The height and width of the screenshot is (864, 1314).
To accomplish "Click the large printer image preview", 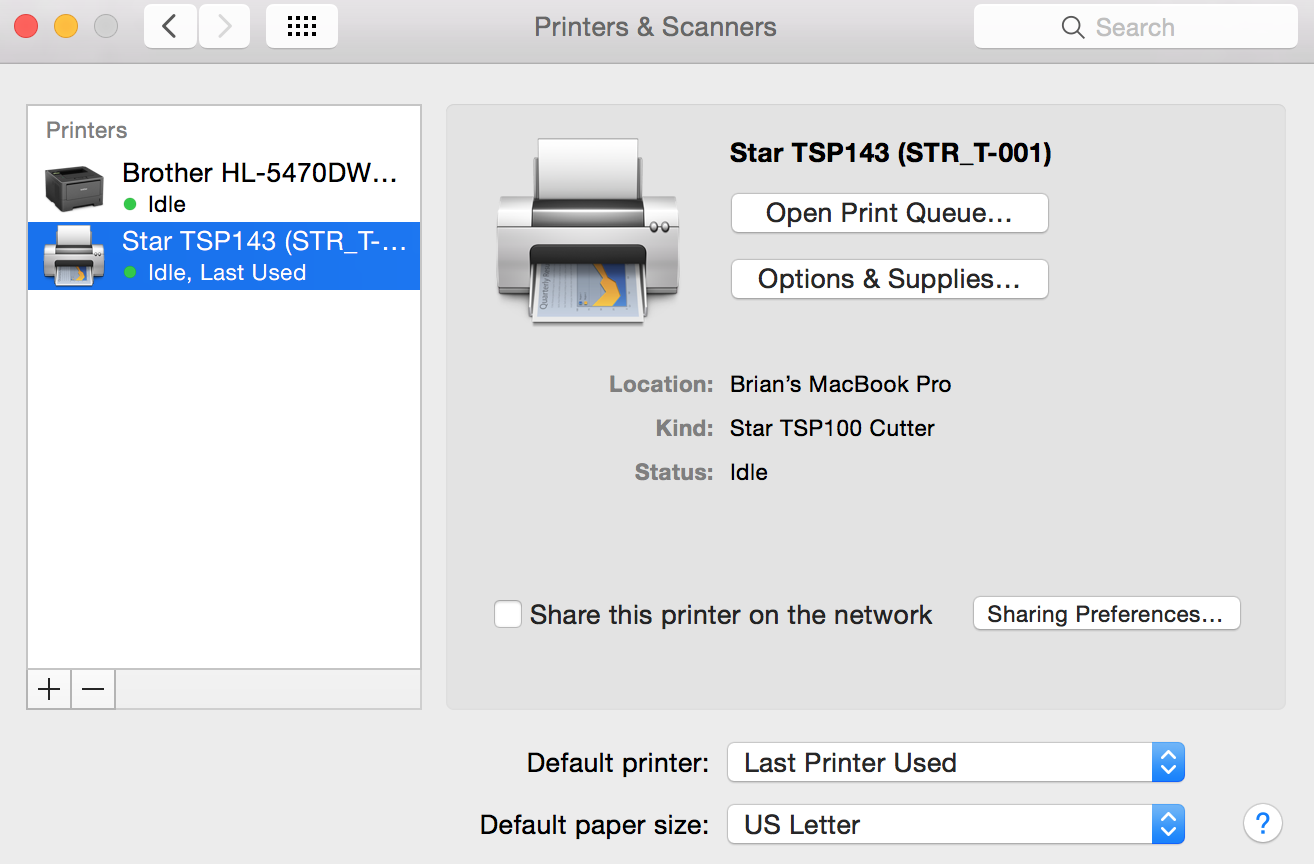I will (x=588, y=232).
